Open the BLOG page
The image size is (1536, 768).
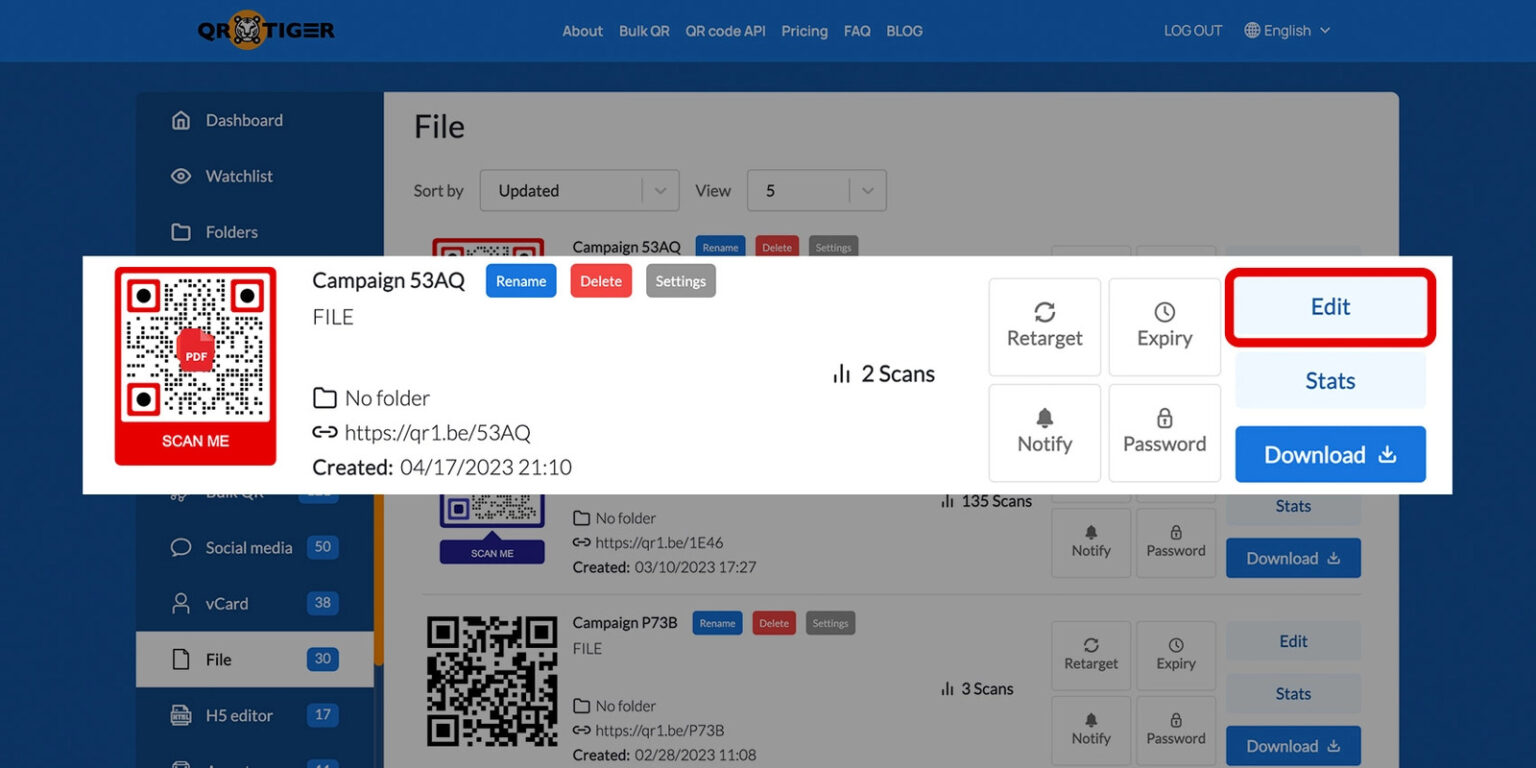click(904, 31)
